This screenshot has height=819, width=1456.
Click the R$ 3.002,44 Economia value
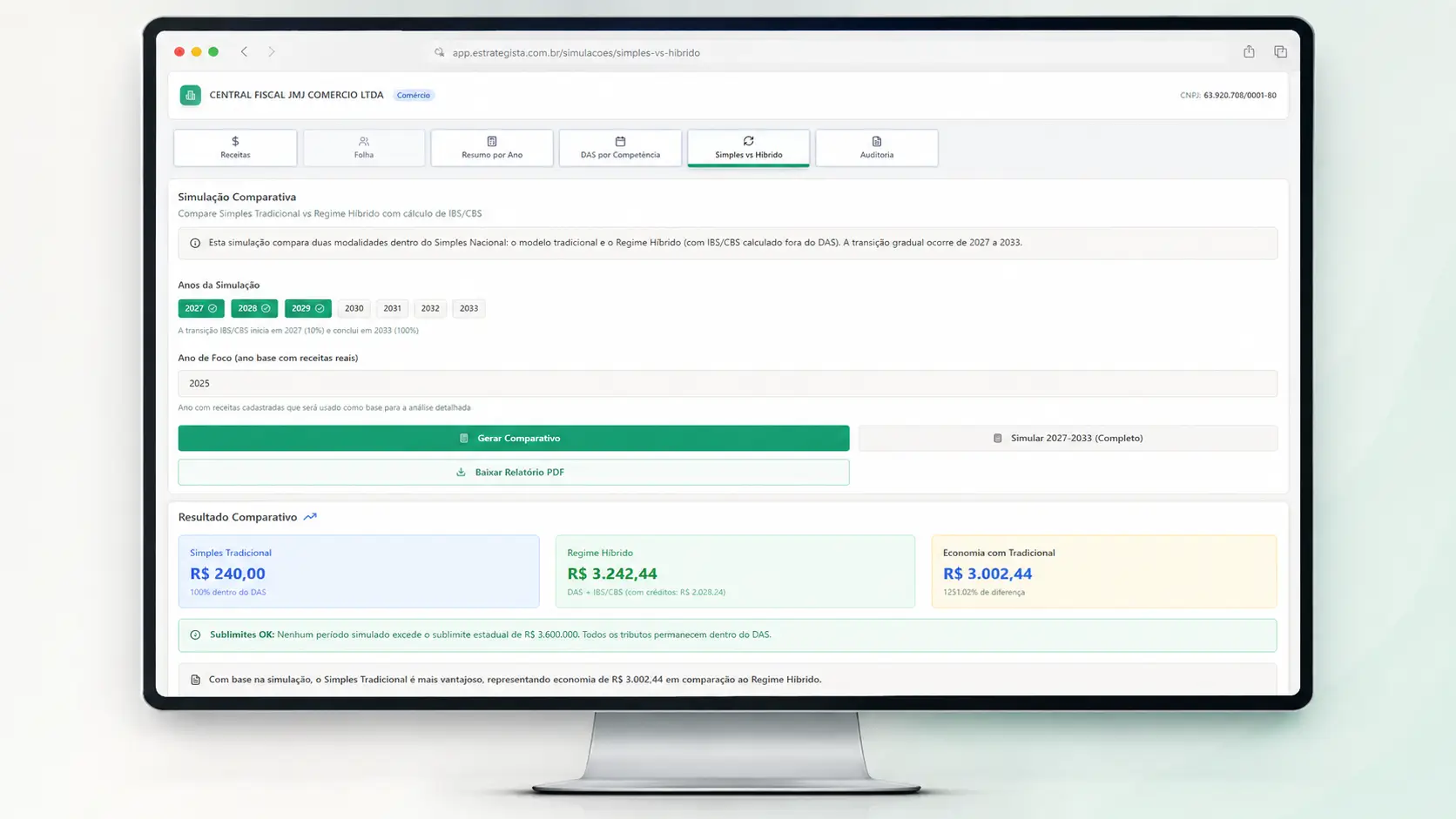pos(988,574)
